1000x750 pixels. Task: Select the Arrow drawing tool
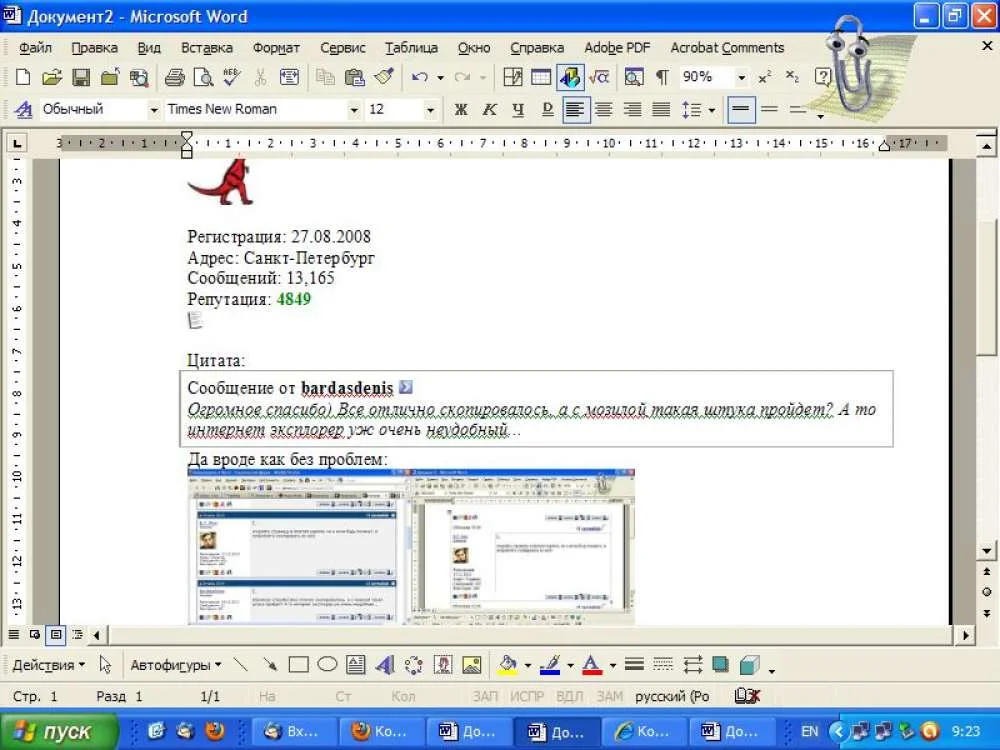tap(270, 665)
